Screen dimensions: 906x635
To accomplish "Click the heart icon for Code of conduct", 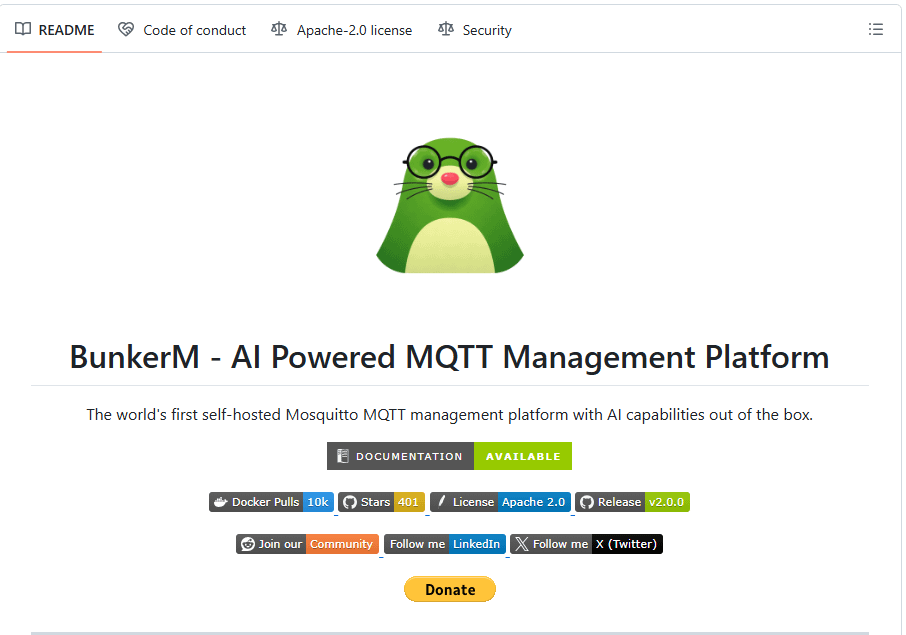I will (125, 29).
